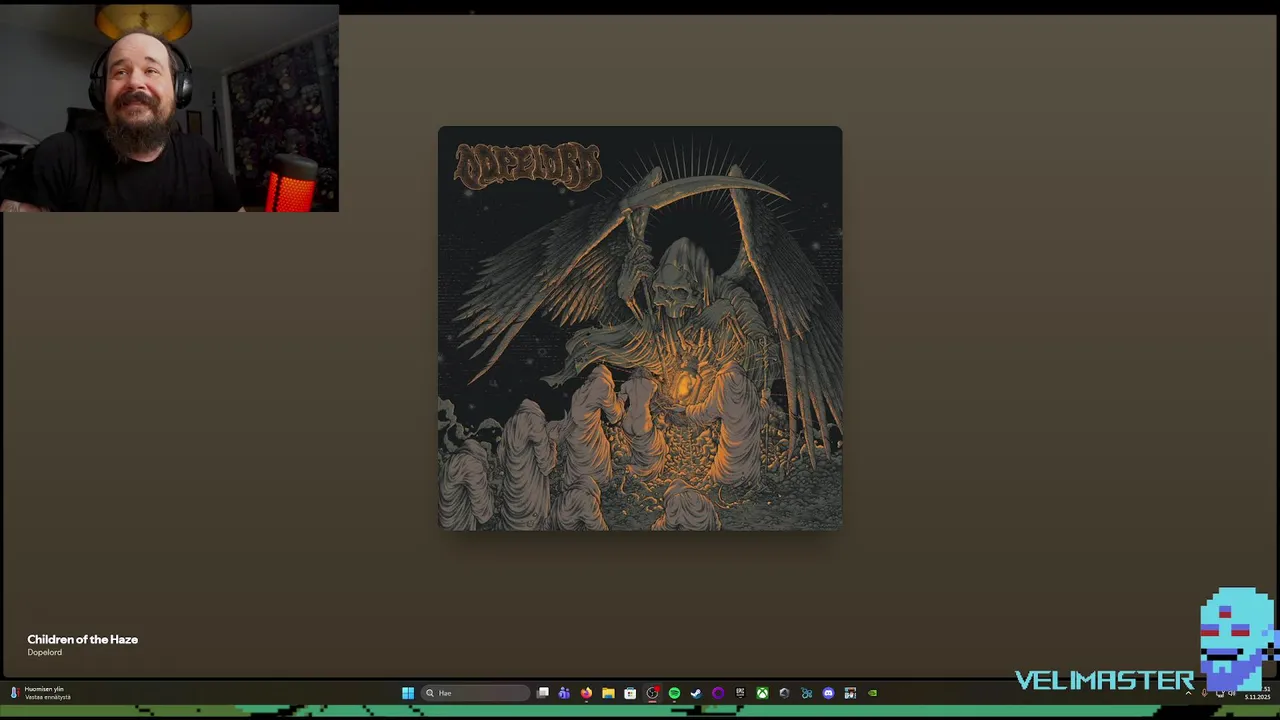
Task: Open the picture app icon next to Discord
Action: [850, 693]
